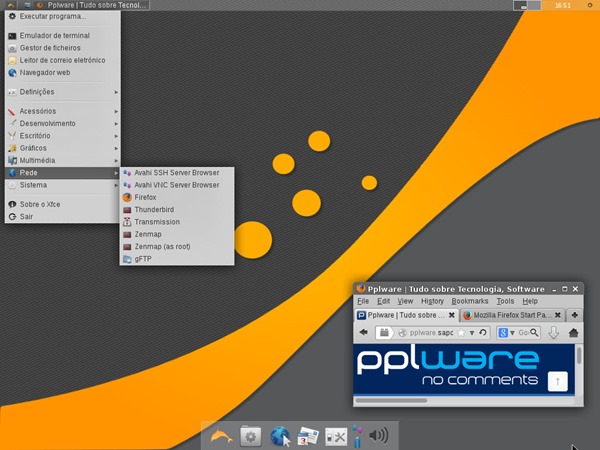The image size is (600, 450).
Task: Go to Firefox home page icon
Action: (573, 333)
